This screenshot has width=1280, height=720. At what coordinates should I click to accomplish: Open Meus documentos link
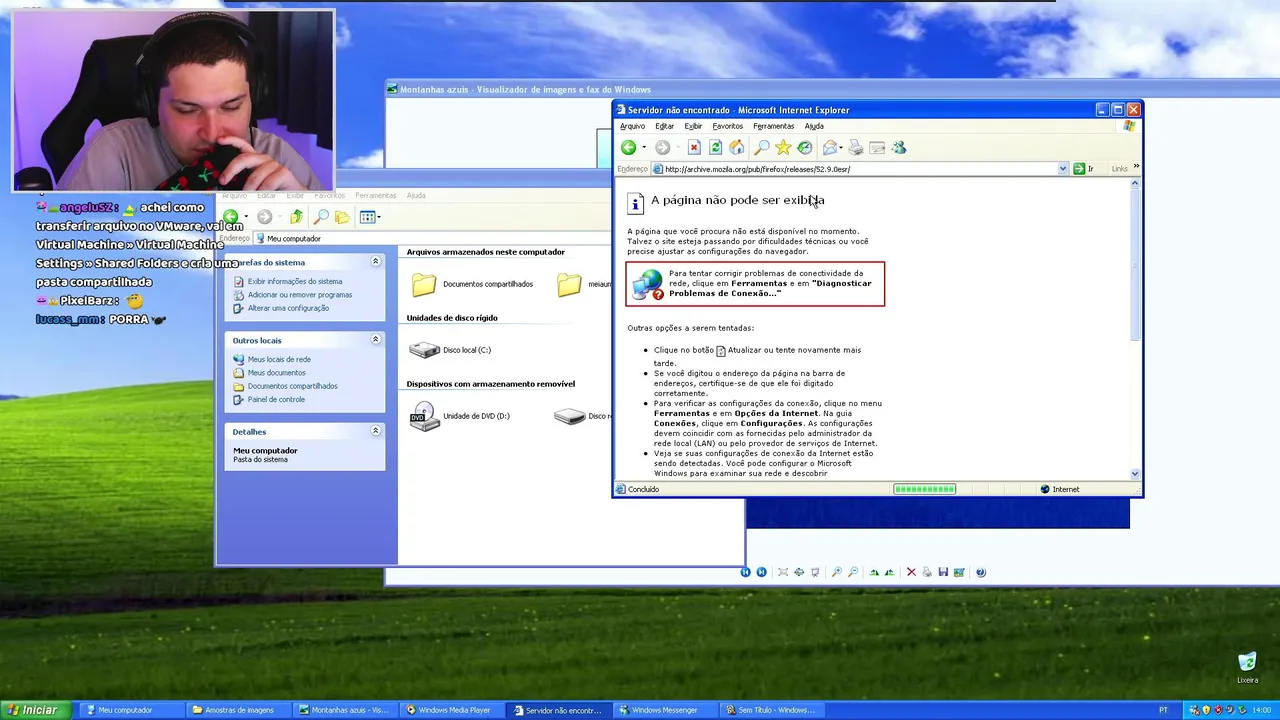click(x=277, y=373)
